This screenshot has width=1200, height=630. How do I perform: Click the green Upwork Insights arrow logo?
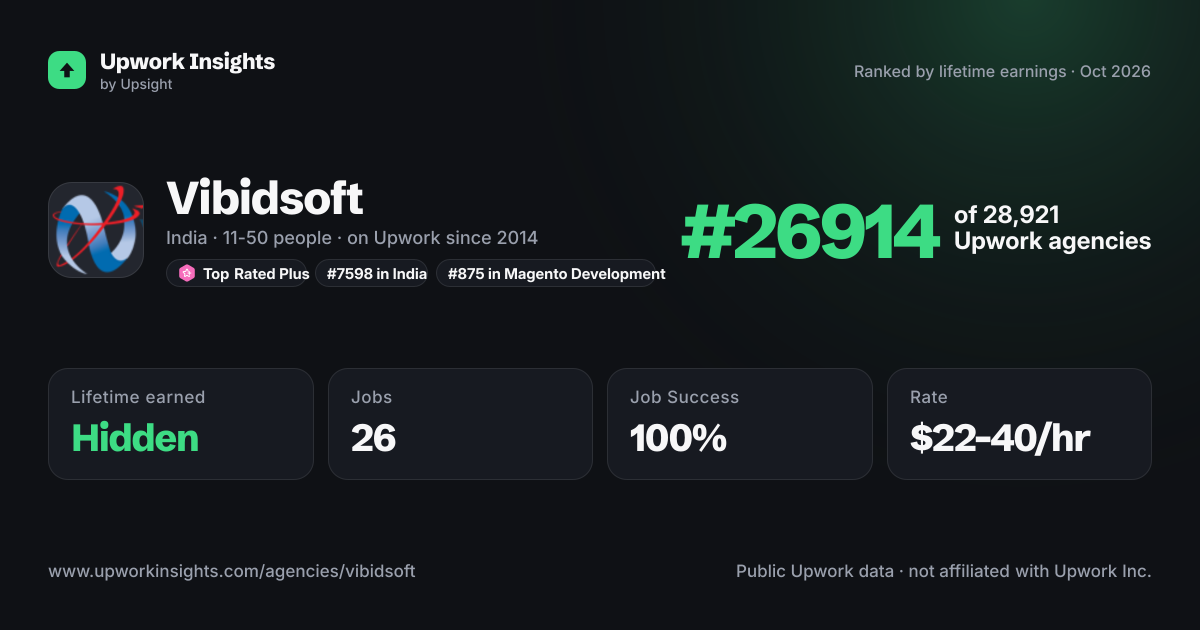[67, 70]
